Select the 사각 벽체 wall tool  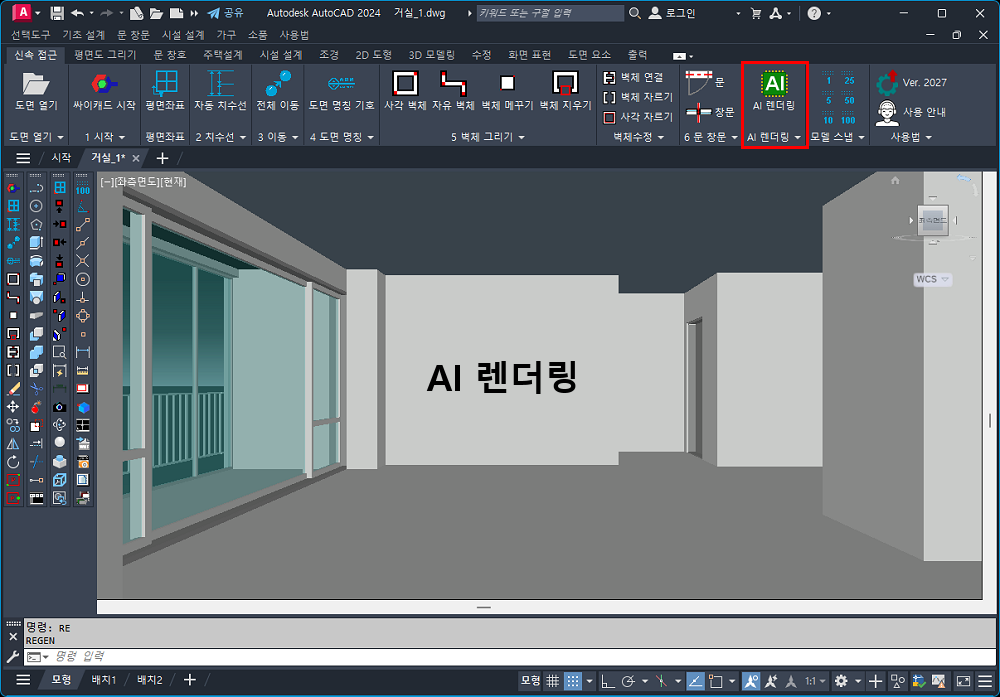click(x=405, y=85)
